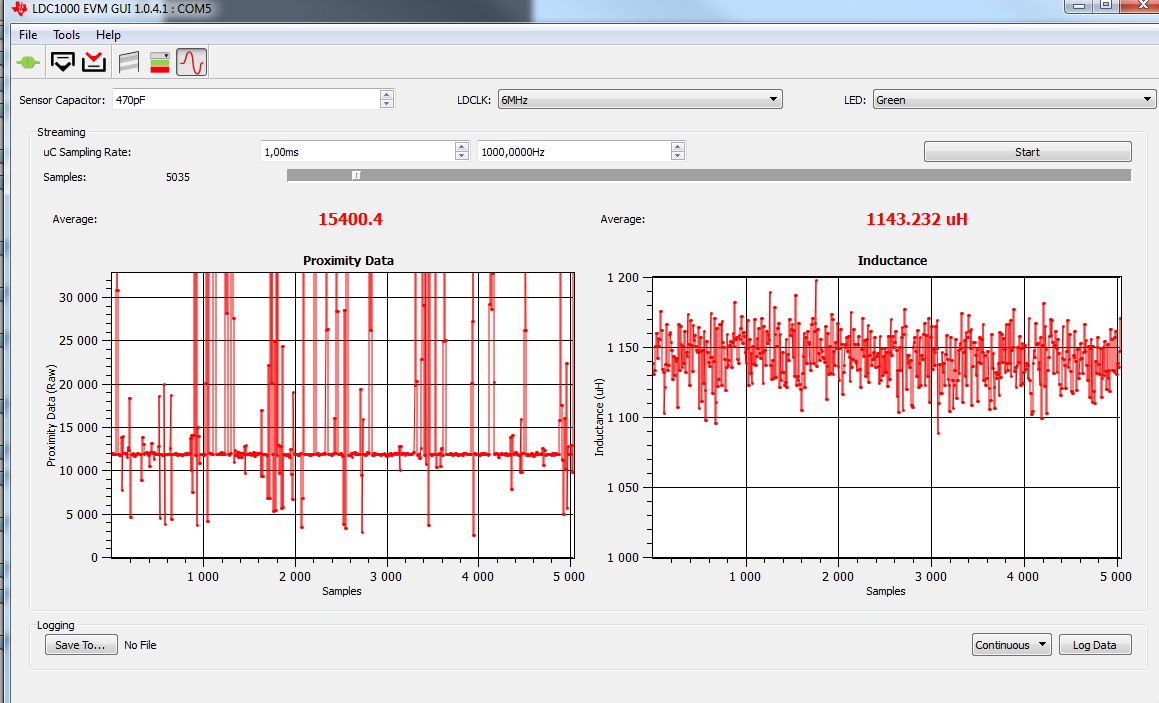This screenshot has width=1159, height=703.
Task: Click the Start streaming button
Action: point(1027,152)
